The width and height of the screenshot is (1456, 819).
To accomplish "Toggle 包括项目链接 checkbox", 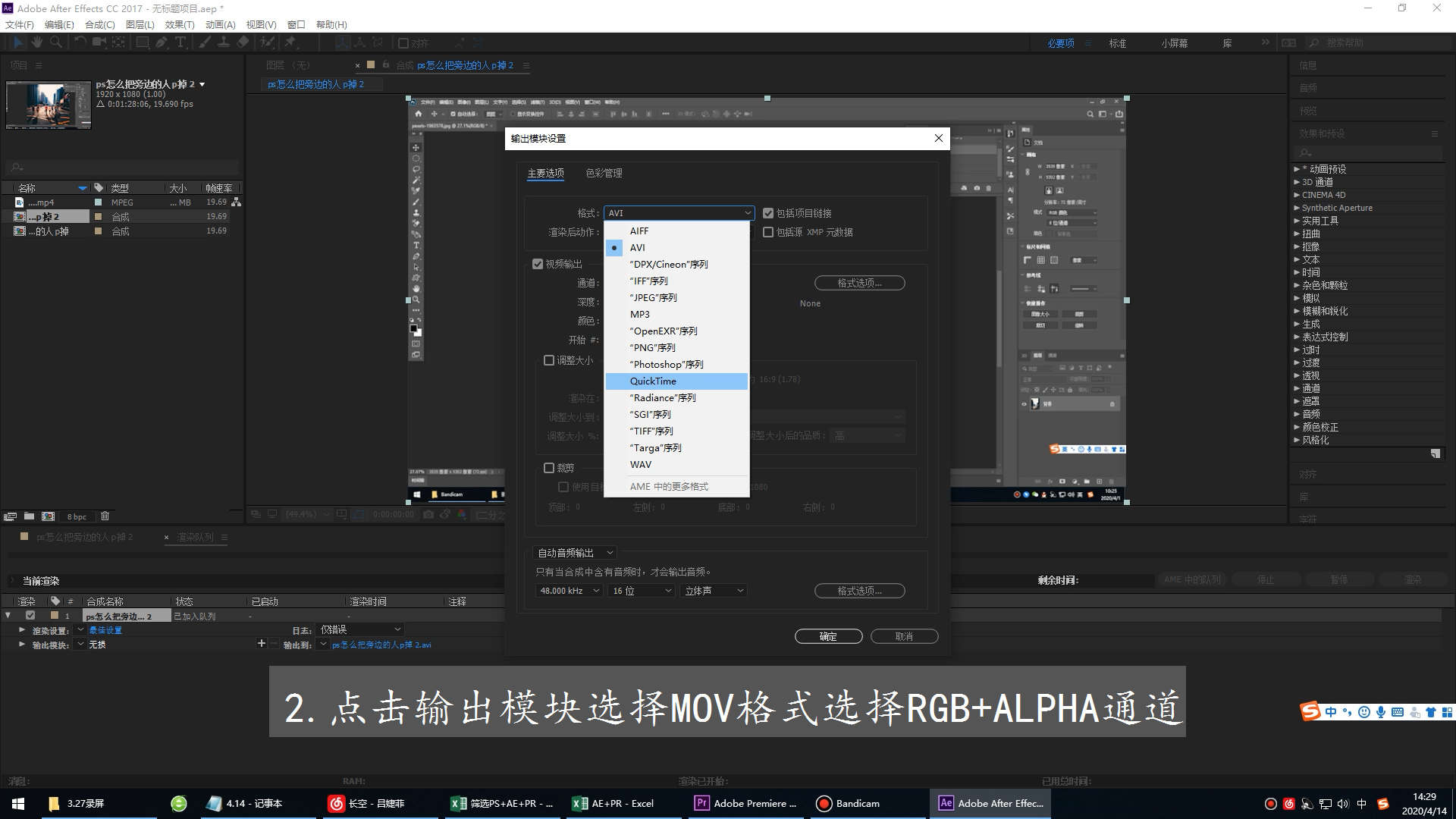I will (768, 213).
